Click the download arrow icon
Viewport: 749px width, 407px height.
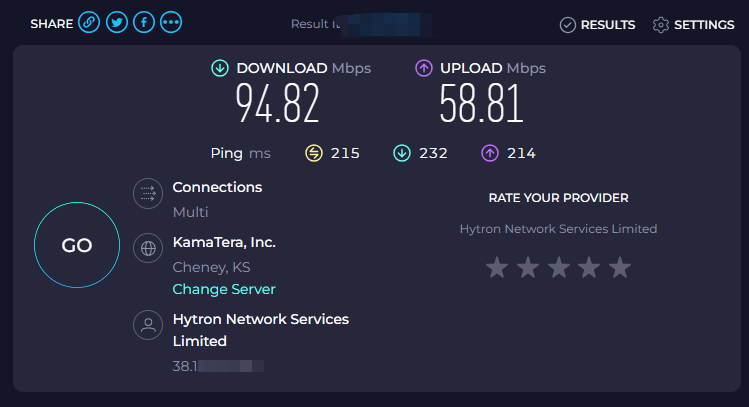click(220, 68)
